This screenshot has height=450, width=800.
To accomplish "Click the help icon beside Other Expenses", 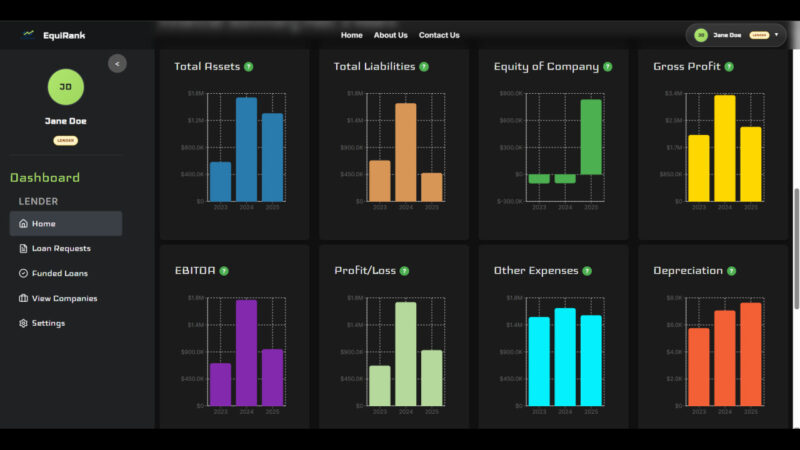I will click(587, 271).
